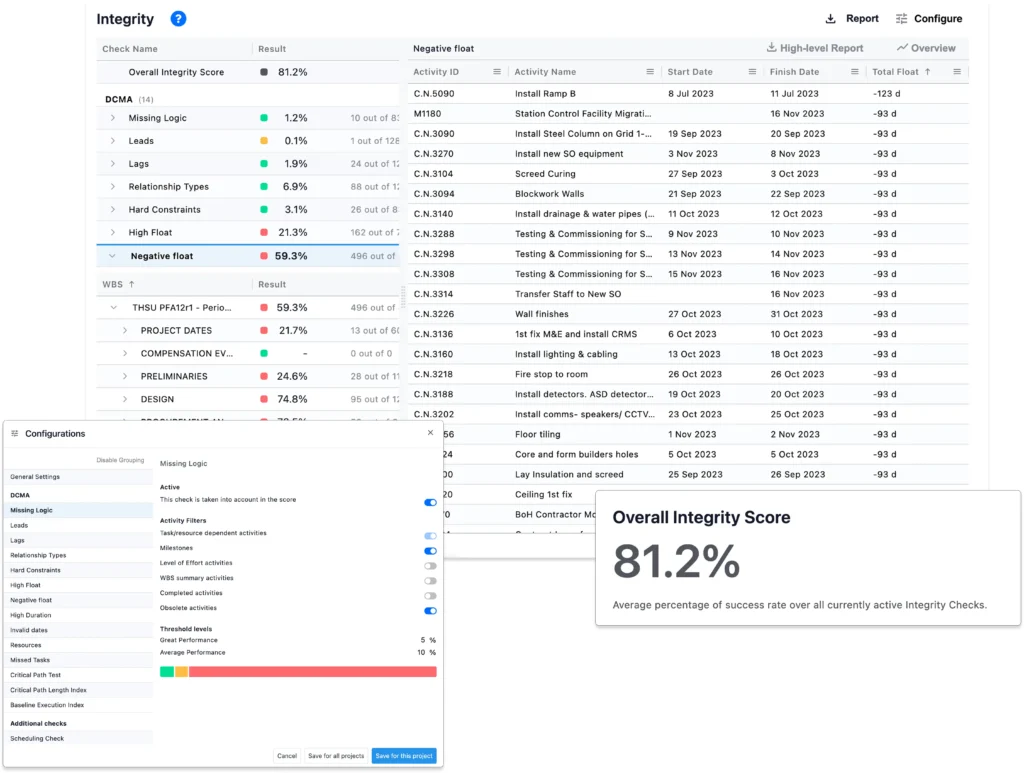Collapse the Negative float check row
Viewport: 1024px width, 773px height.
[x=113, y=256]
